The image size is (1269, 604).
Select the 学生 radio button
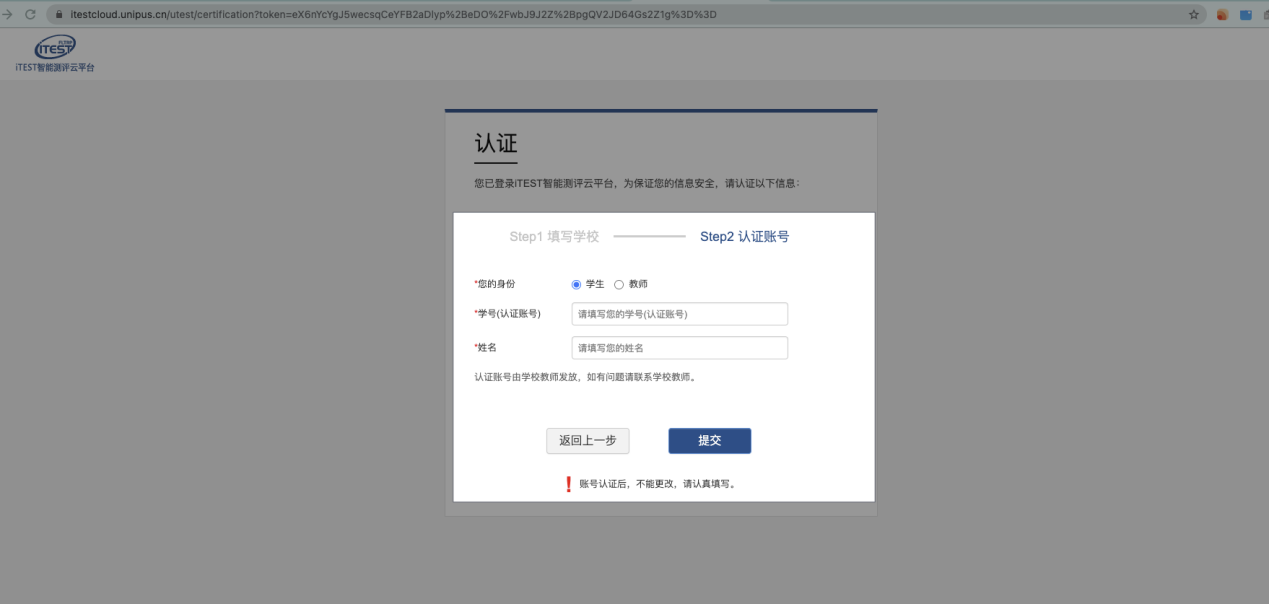(x=576, y=284)
